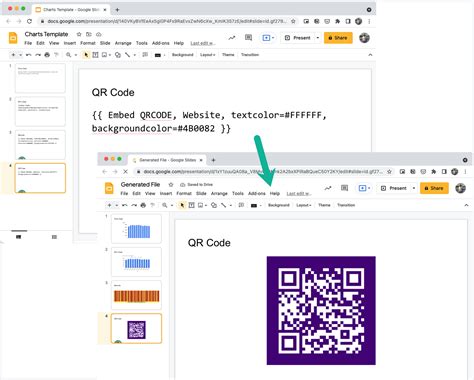This screenshot has height=380, width=474.
Task: Open comment history icon in Charts Template window
Action: tap(248, 38)
